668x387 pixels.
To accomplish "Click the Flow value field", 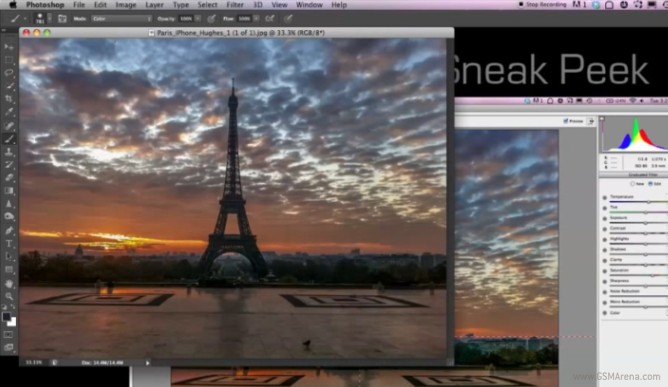I will pos(245,19).
